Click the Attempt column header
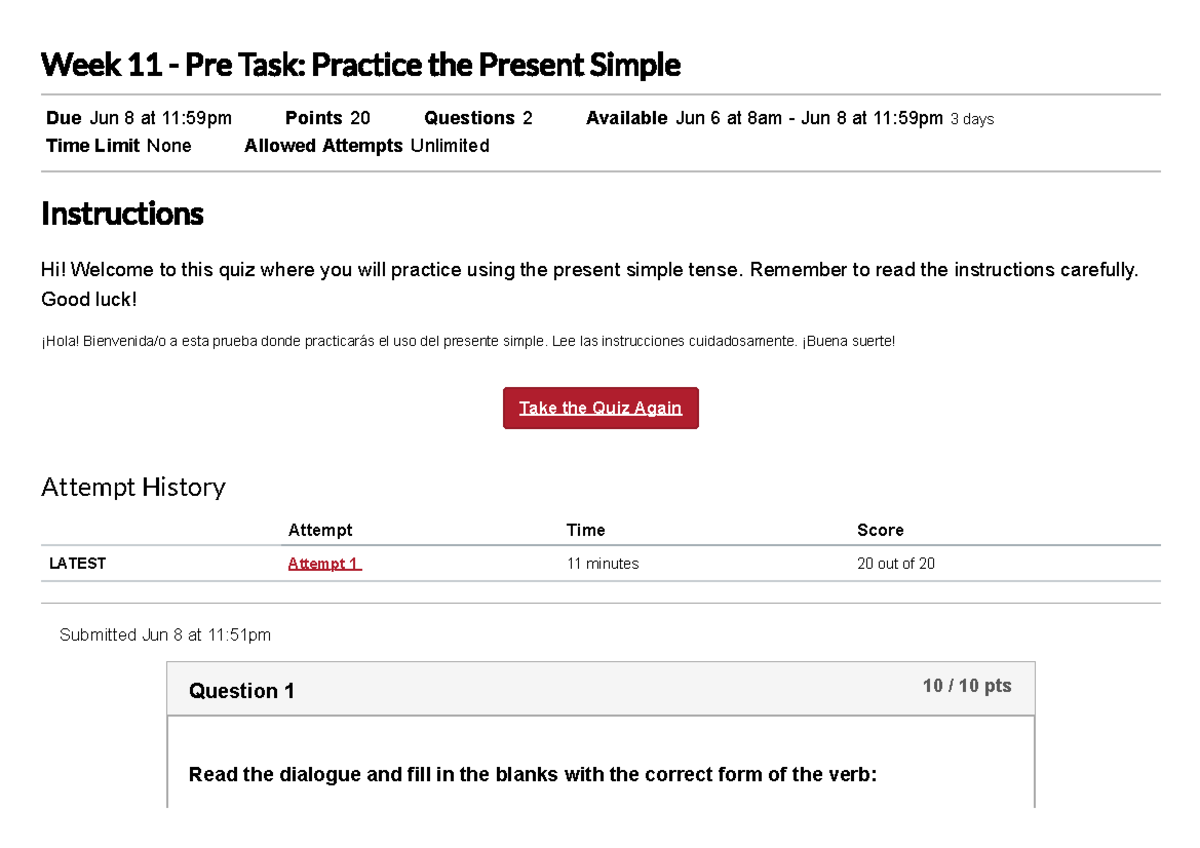Screen dimensions: 1200x848 (320, 530)
